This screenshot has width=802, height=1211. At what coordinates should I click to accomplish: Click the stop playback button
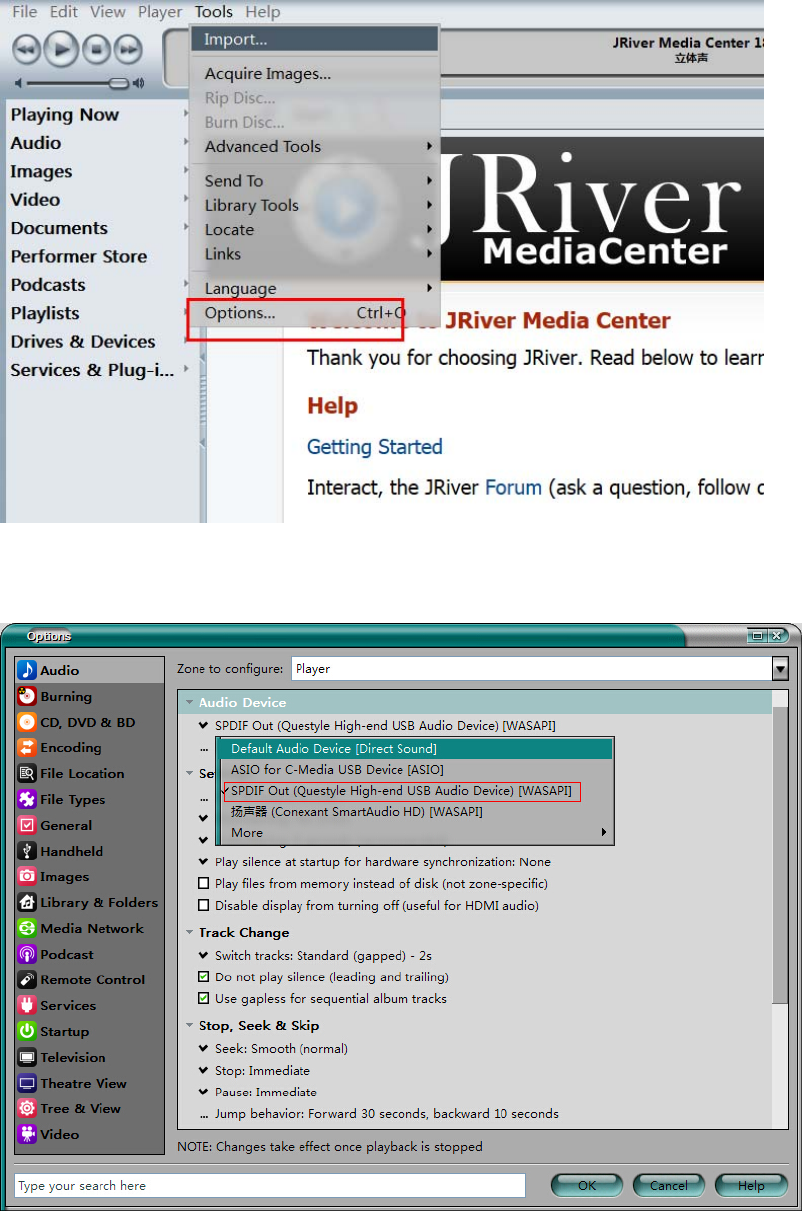(95, 47)
